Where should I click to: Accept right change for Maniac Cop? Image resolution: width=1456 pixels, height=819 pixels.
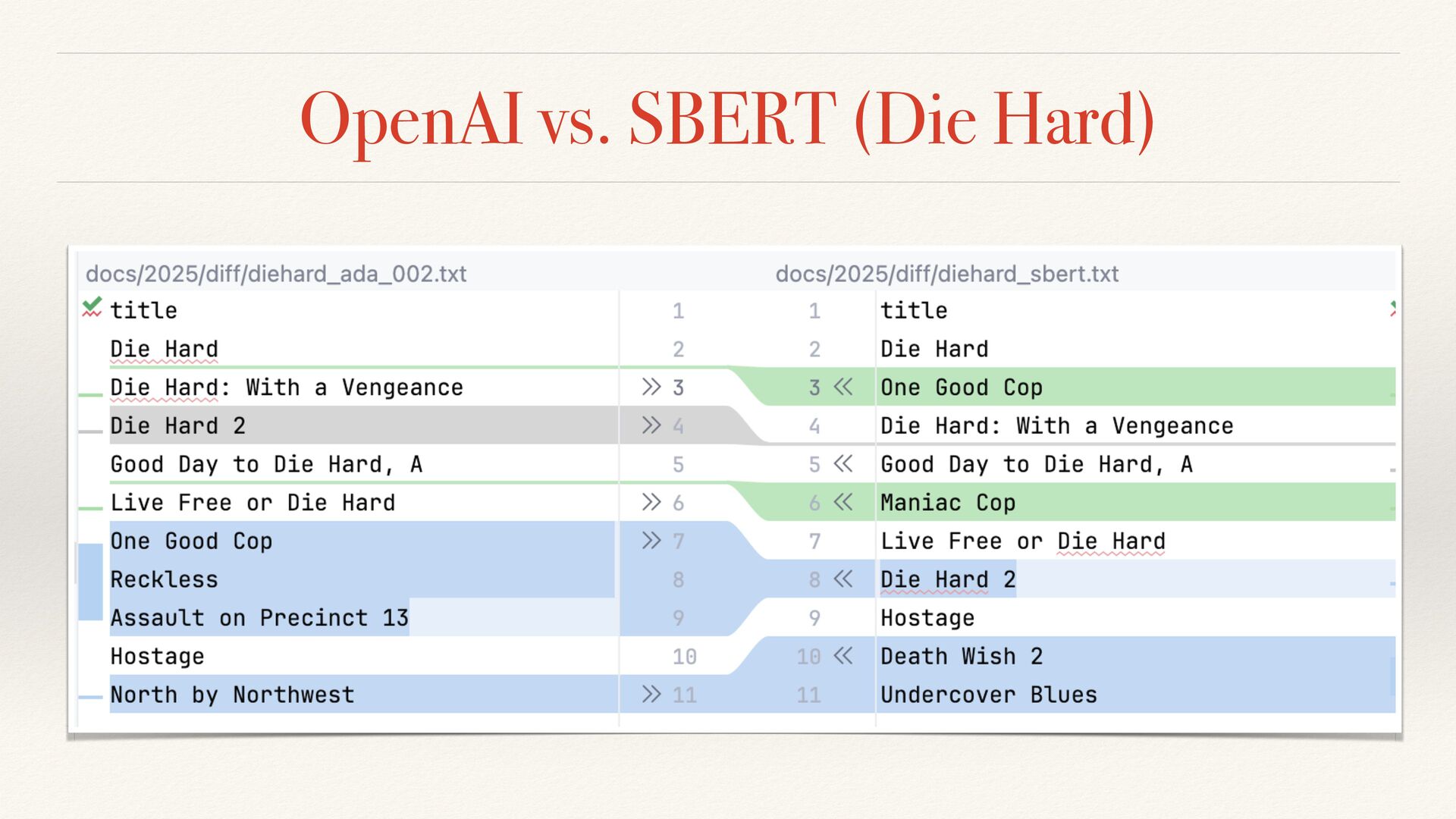point(843,502)
